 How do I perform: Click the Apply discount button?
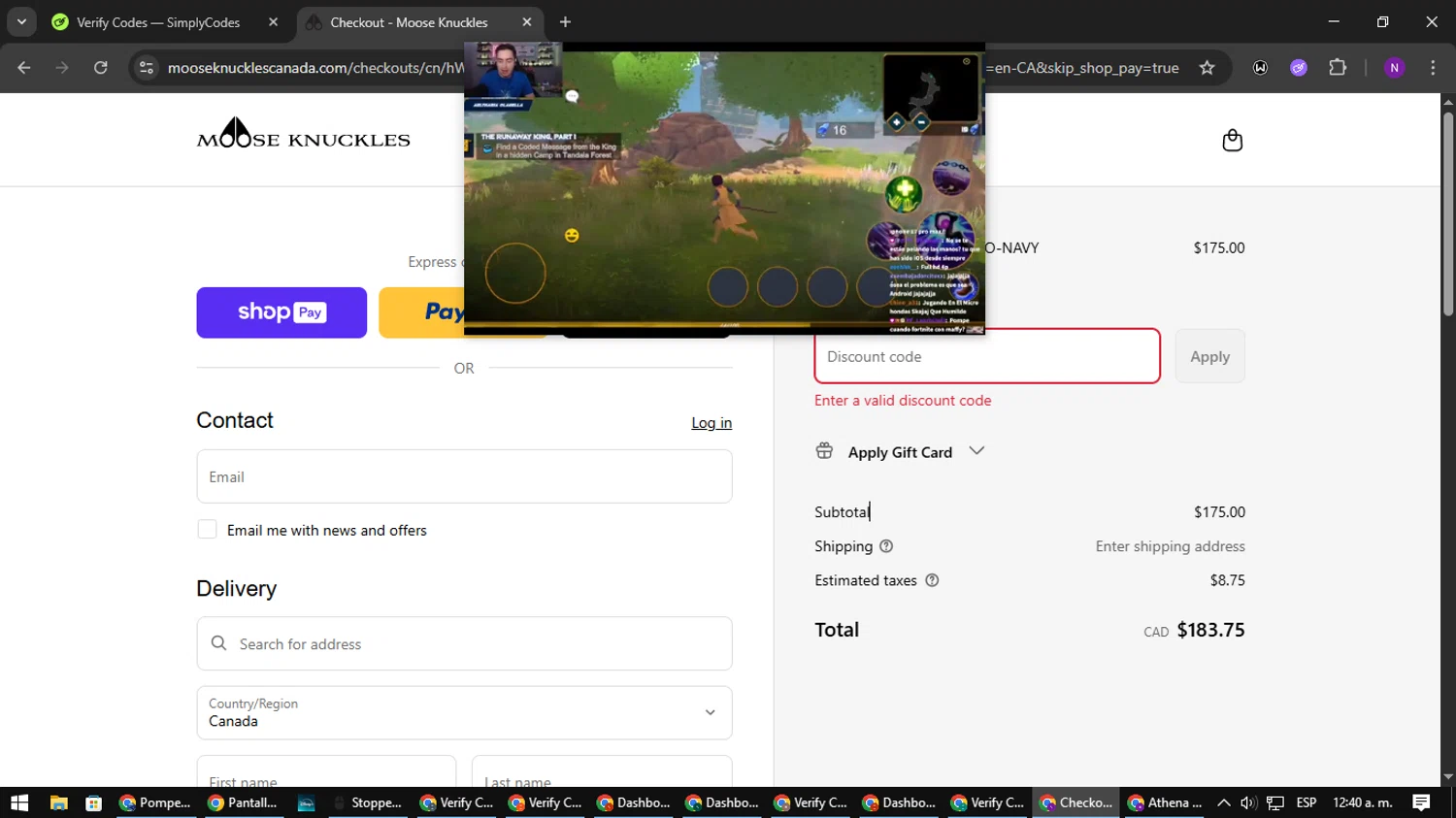point(1209,356)
